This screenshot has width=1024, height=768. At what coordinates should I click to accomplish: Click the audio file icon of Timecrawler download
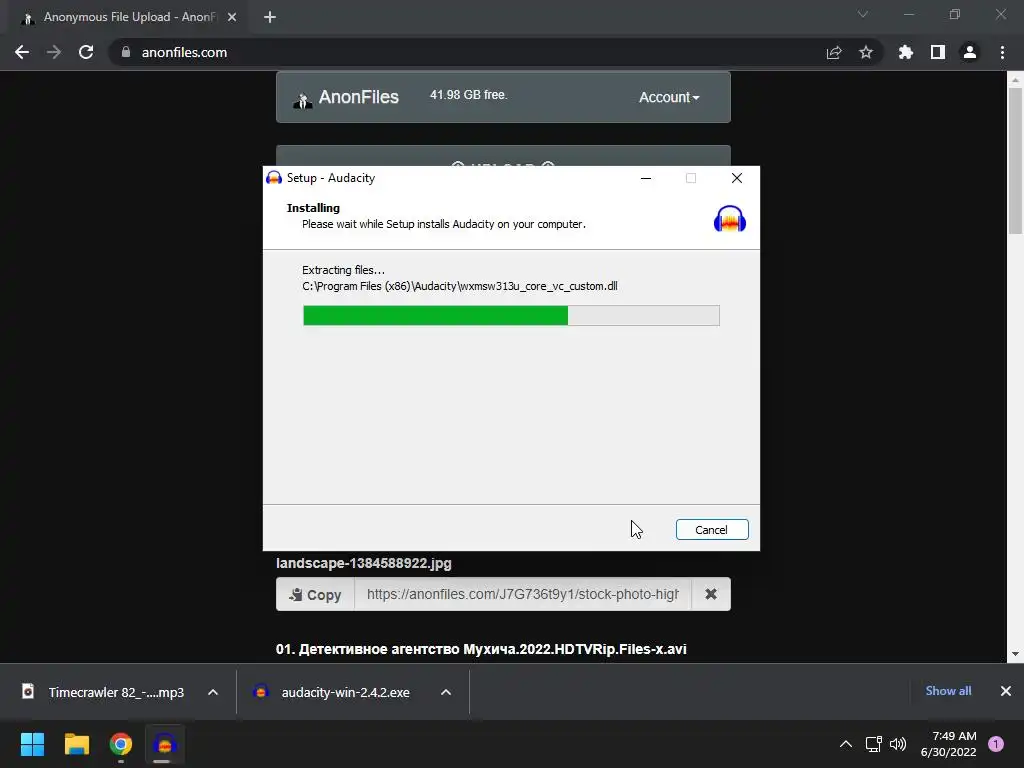coord(28,692)
